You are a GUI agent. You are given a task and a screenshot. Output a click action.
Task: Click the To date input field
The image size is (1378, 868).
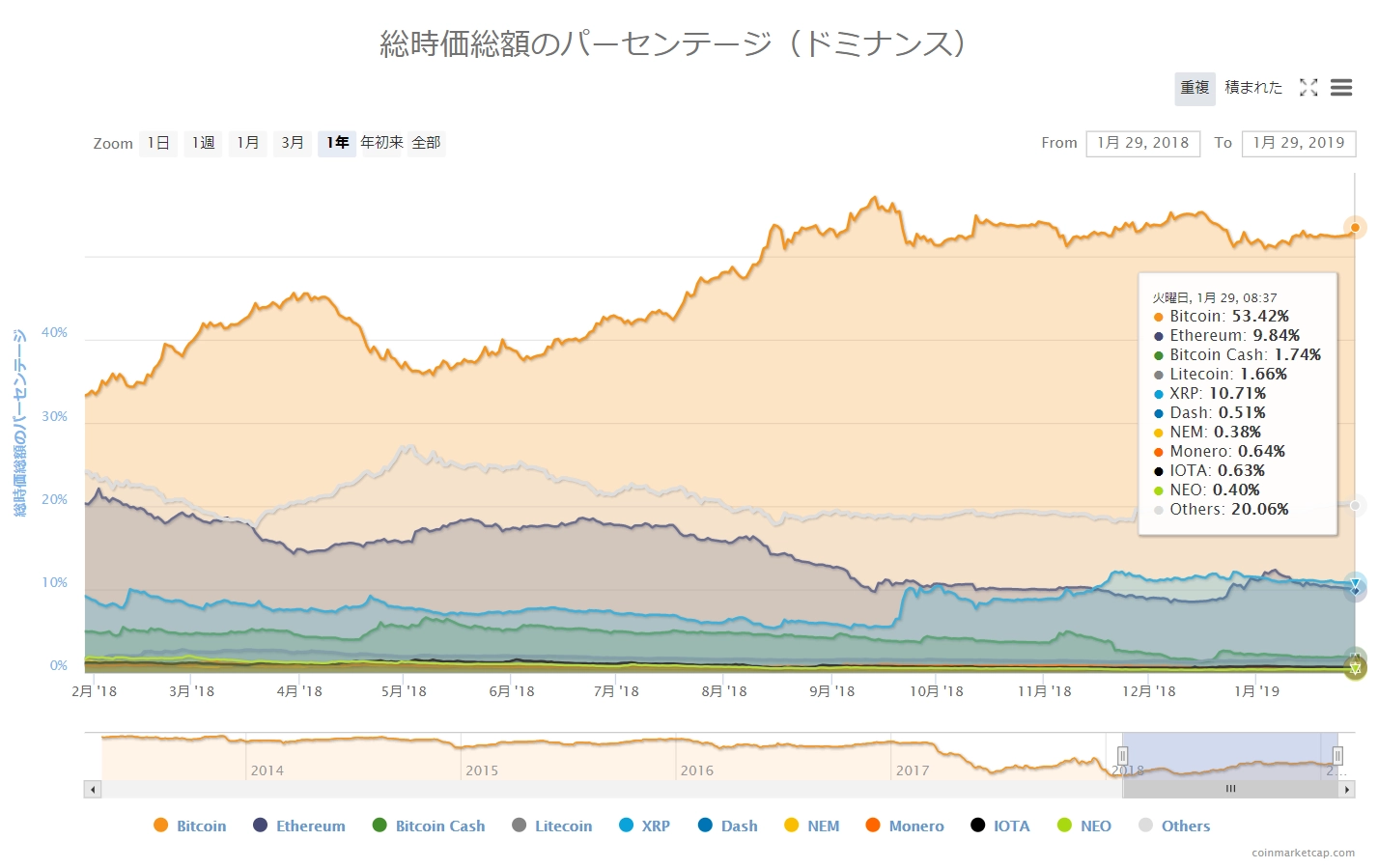pos(1299,143)
